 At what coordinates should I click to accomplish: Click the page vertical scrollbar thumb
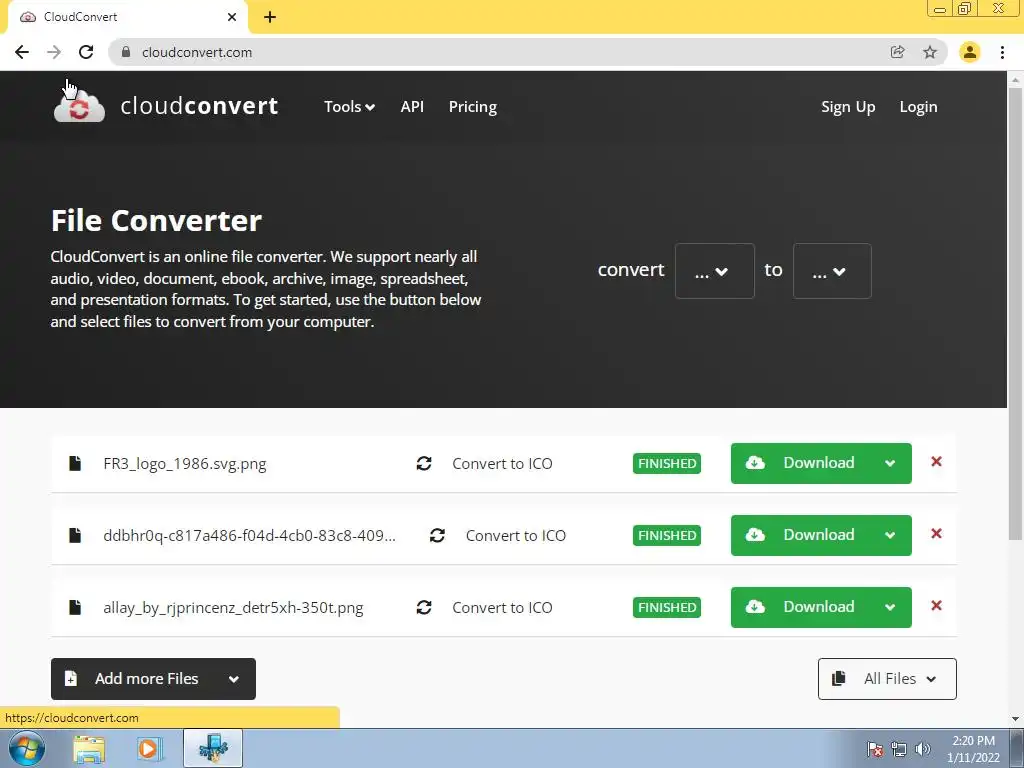coord(1015,313)
